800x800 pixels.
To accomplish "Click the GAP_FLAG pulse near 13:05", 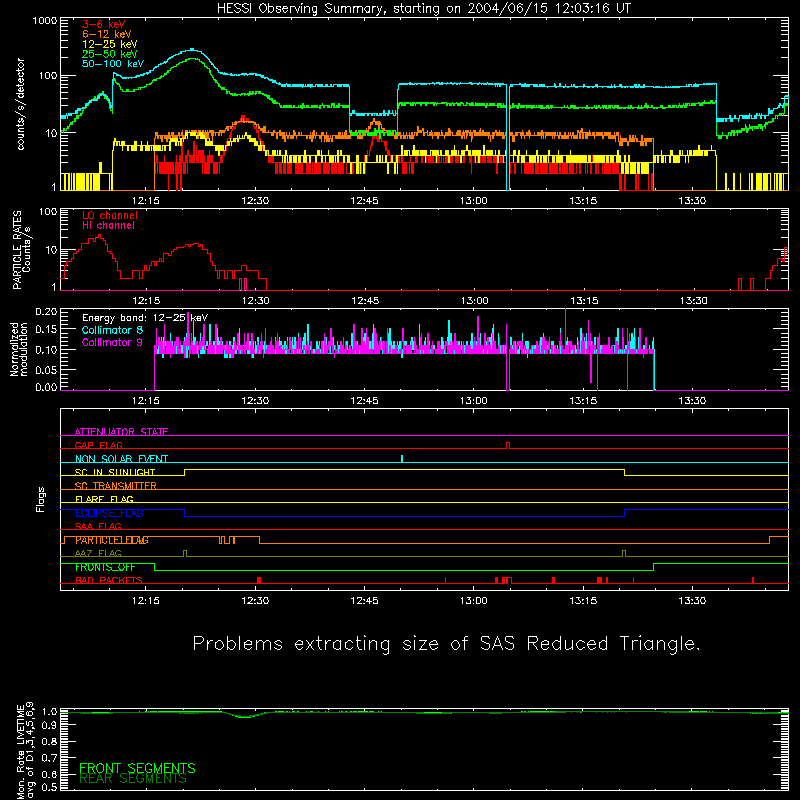I will pos(508,445).
